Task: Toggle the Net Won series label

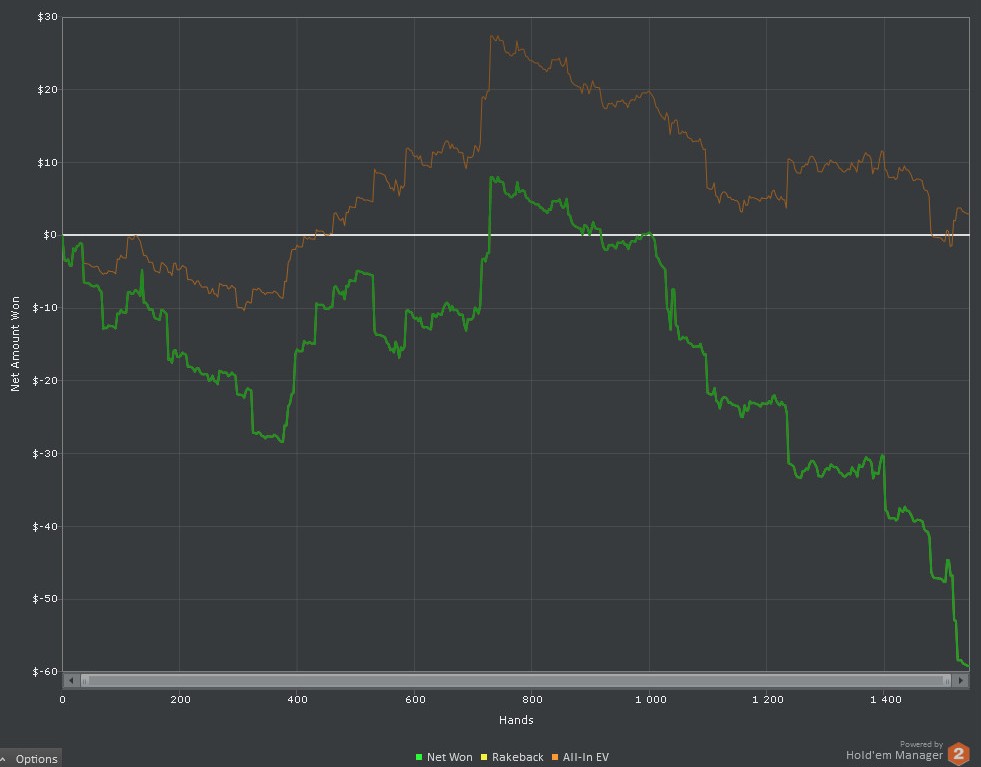Action: pos(449,758)
